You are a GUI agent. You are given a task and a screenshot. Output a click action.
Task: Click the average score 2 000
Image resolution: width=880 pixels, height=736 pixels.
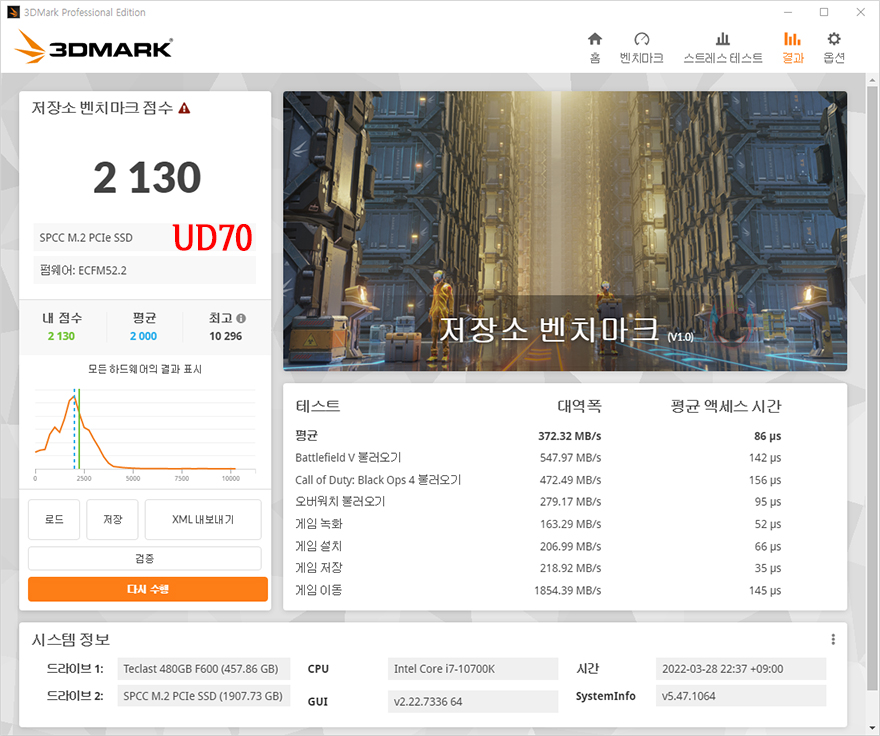(143, 336)
